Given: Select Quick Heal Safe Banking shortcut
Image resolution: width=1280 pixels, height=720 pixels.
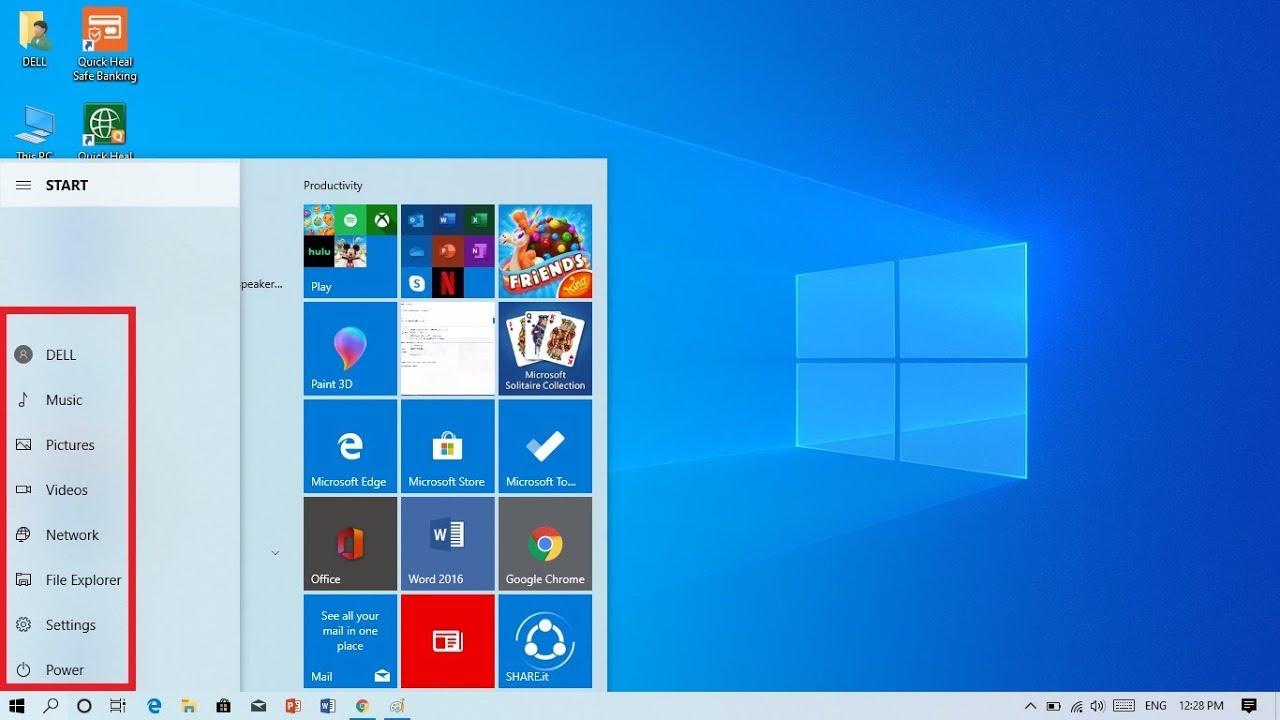Looking at the screenshot, I should [105, 45].
